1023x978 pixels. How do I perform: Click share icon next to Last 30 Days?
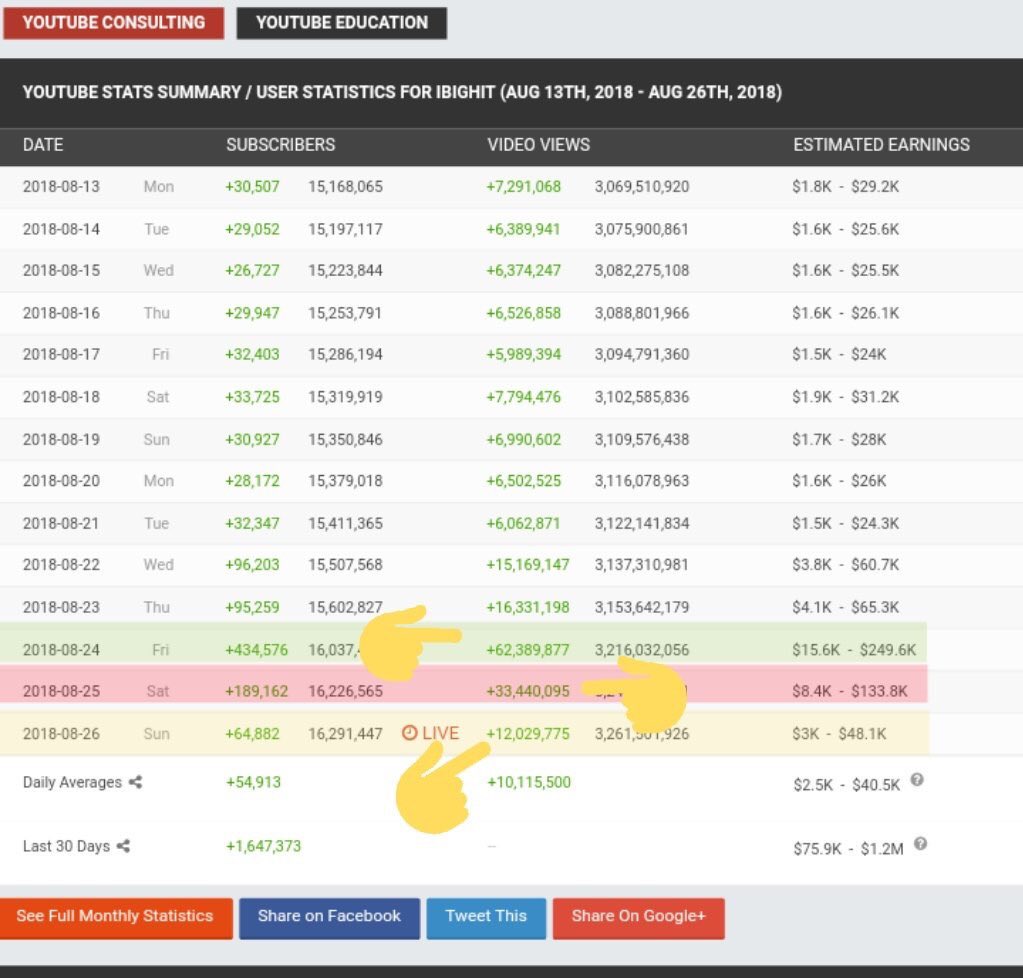[123, 846]
